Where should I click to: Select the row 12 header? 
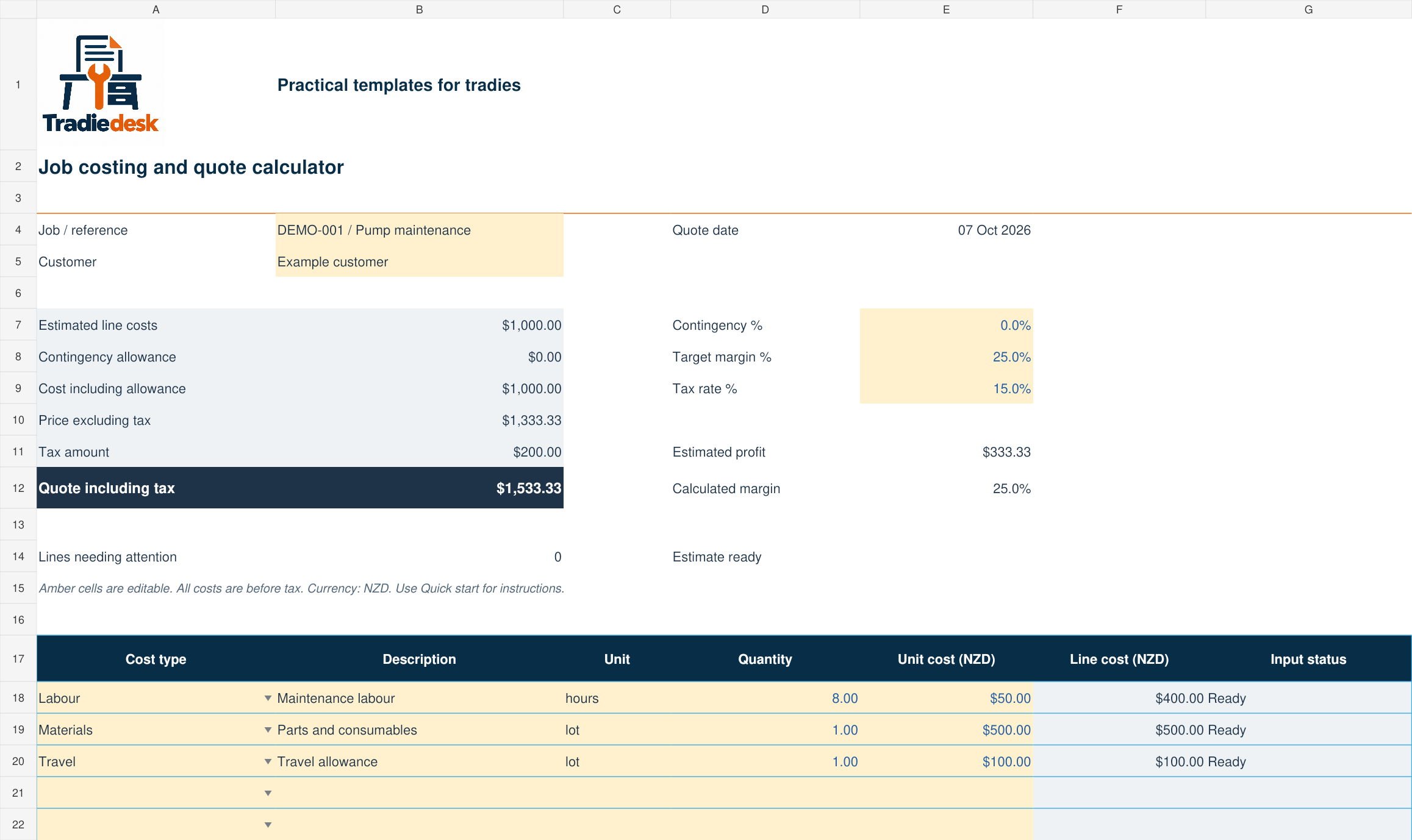(x=18, y=488)
